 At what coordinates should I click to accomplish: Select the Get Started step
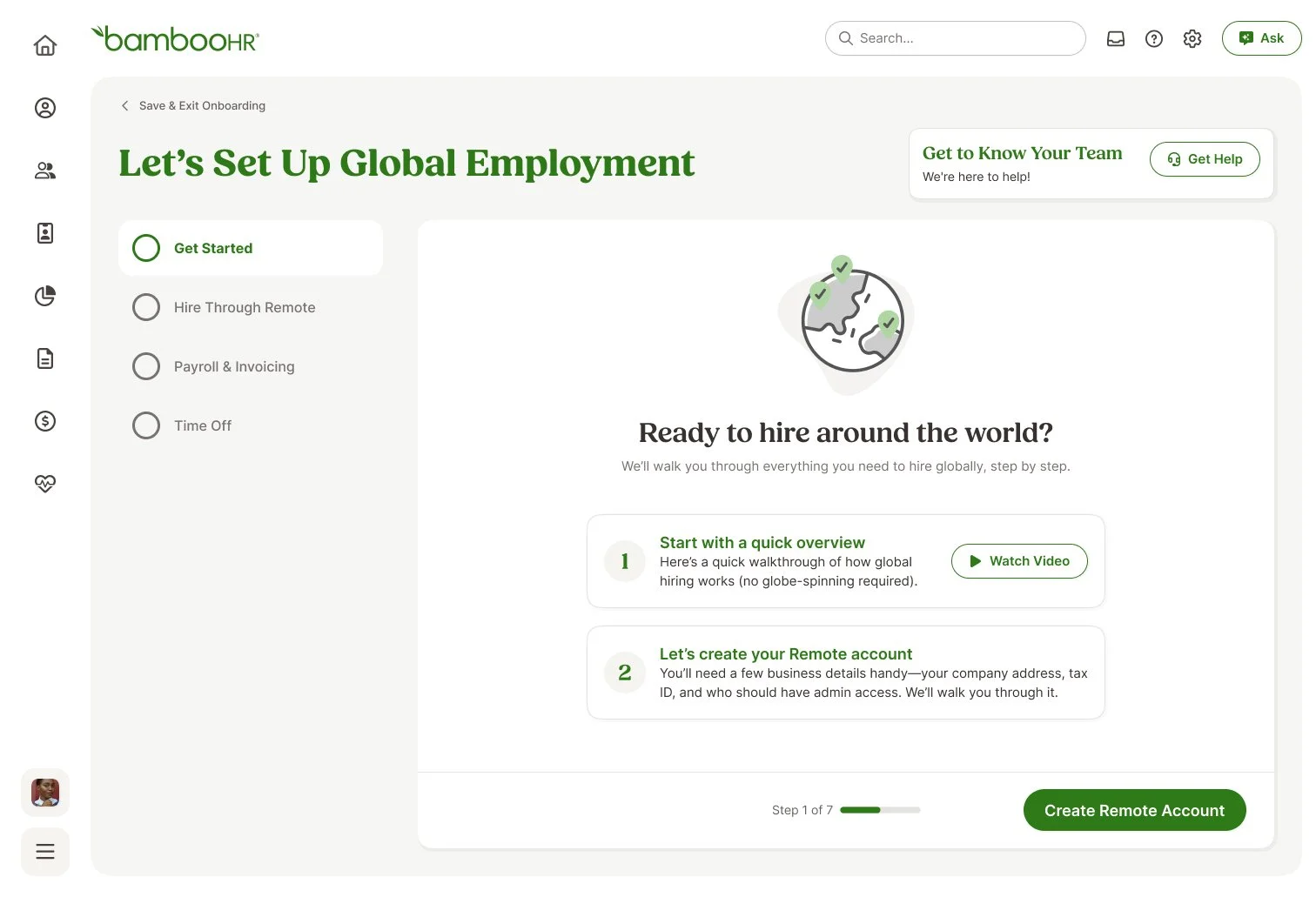point(251,248)
